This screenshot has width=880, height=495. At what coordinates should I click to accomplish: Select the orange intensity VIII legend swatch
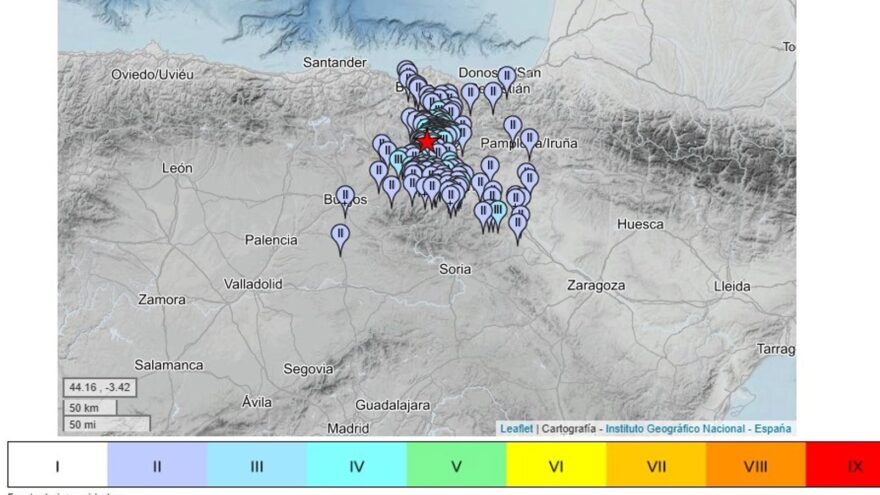(x=756, y=465)
